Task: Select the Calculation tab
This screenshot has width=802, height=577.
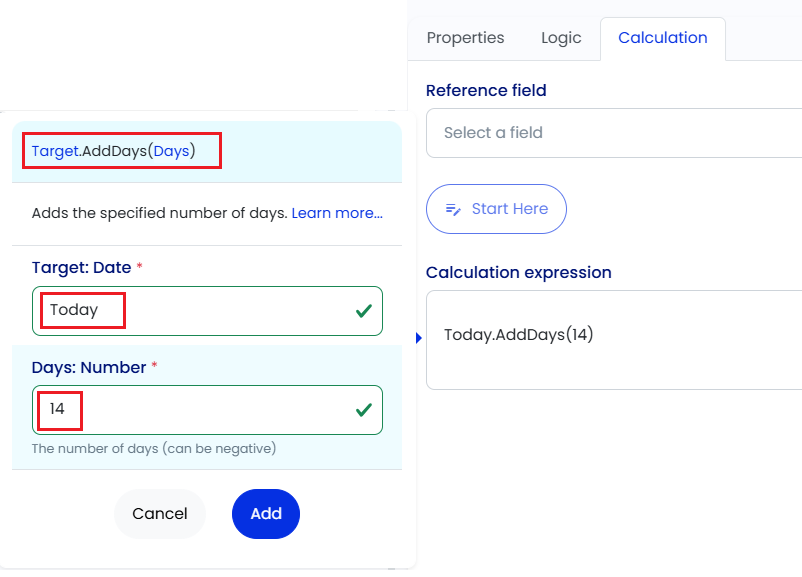Action: [x=663, y=38]
